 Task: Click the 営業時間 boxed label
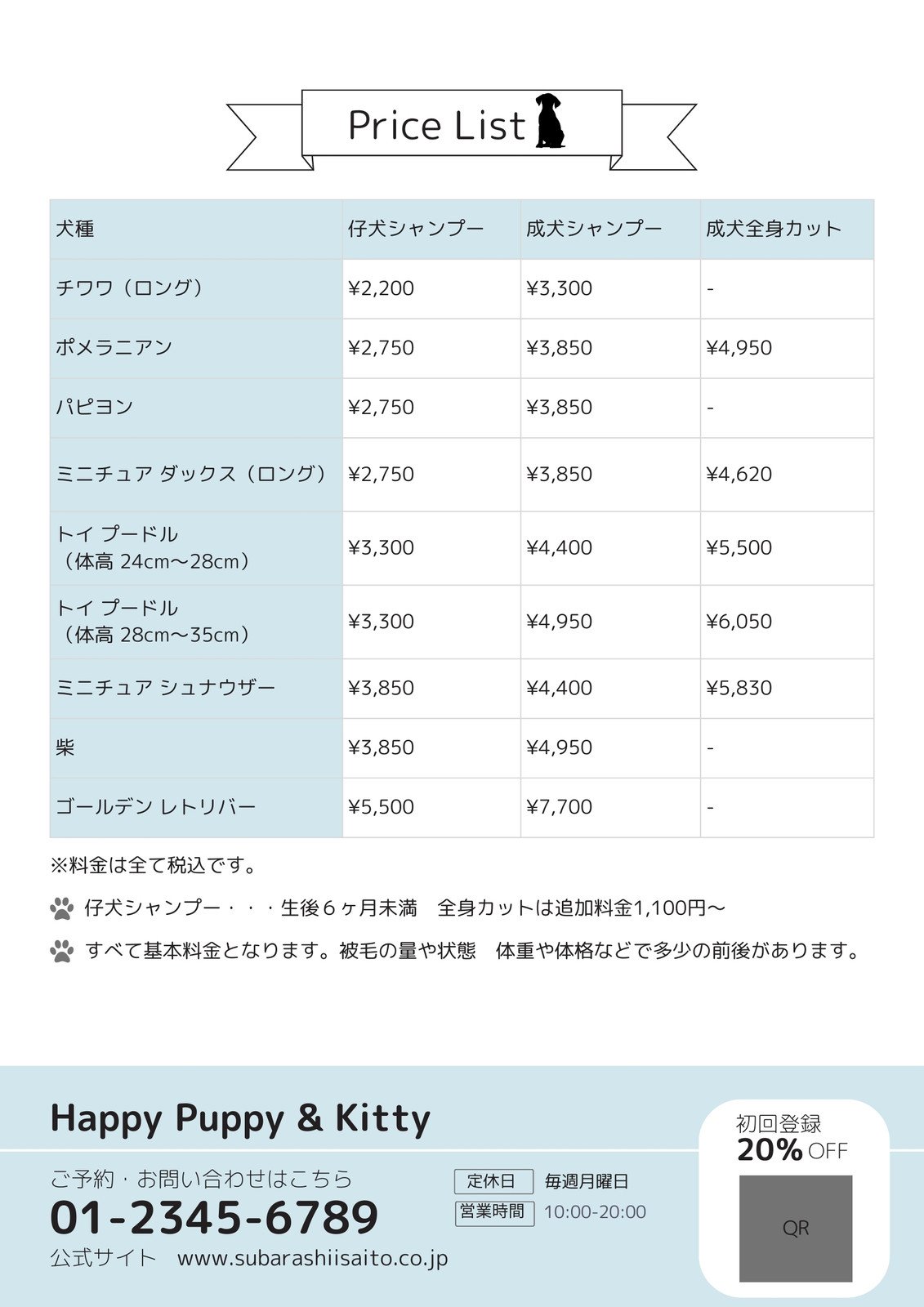493,1211
